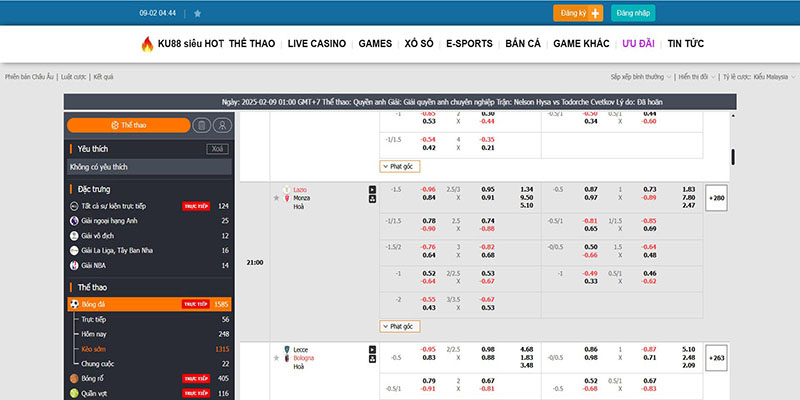Screen dimensions: 800x400
Task: Open the +280 more markets box for Lazio
Action: [716, 197]
